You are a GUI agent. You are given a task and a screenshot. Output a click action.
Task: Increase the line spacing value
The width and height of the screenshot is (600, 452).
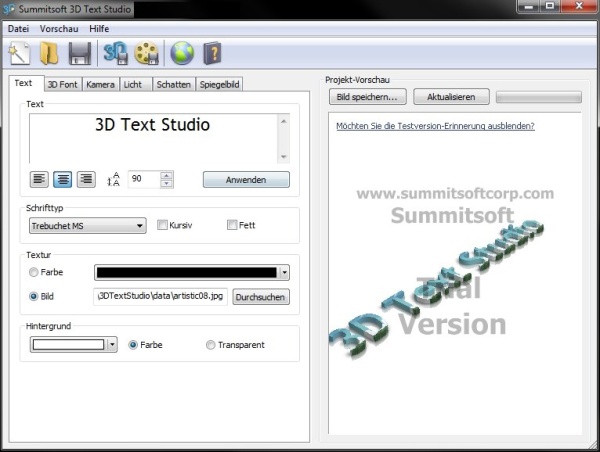[166, 175]
